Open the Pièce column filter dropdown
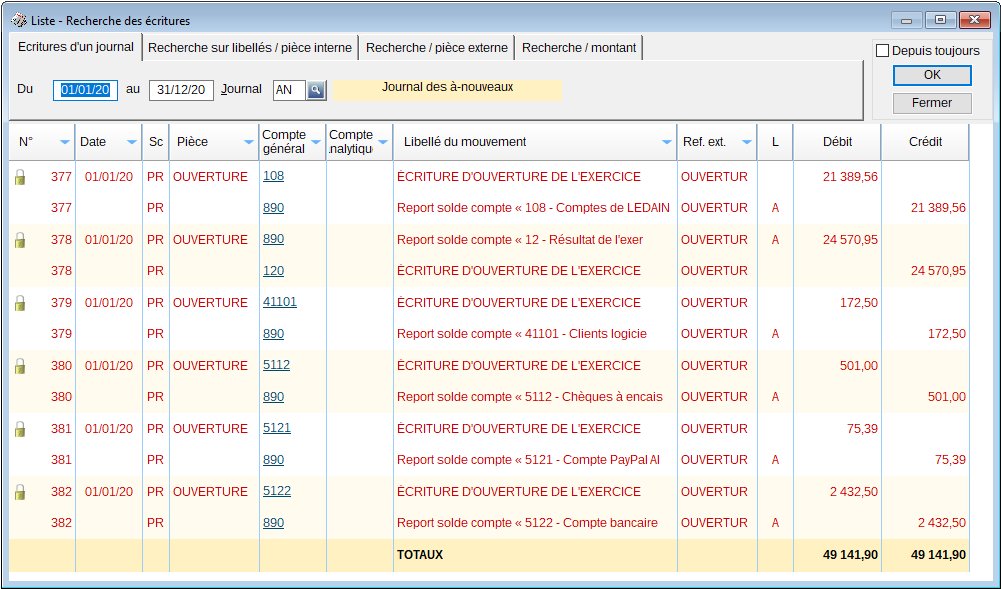Screen dimensions: 1001x589 tap(248, 142)
